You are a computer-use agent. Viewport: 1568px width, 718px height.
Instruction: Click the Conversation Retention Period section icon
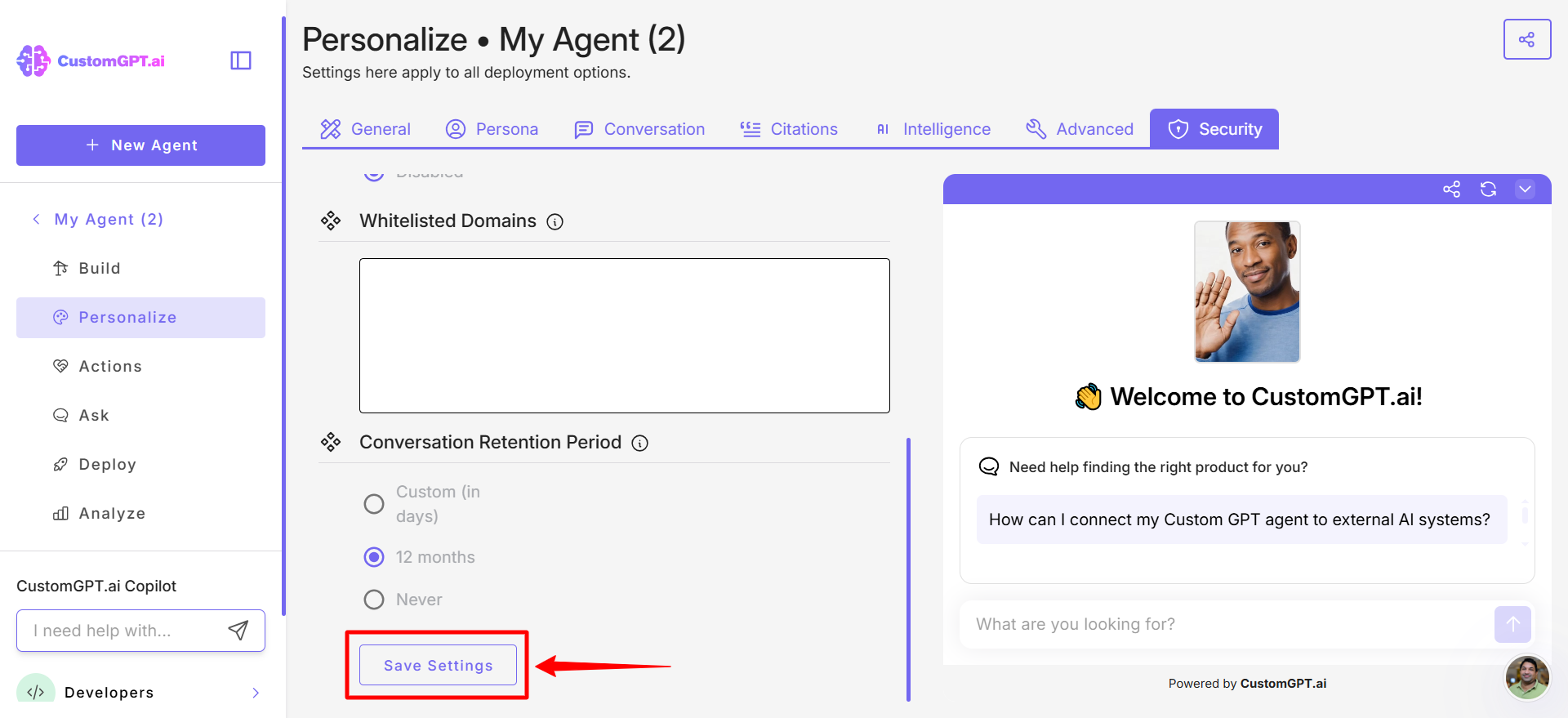331,442
